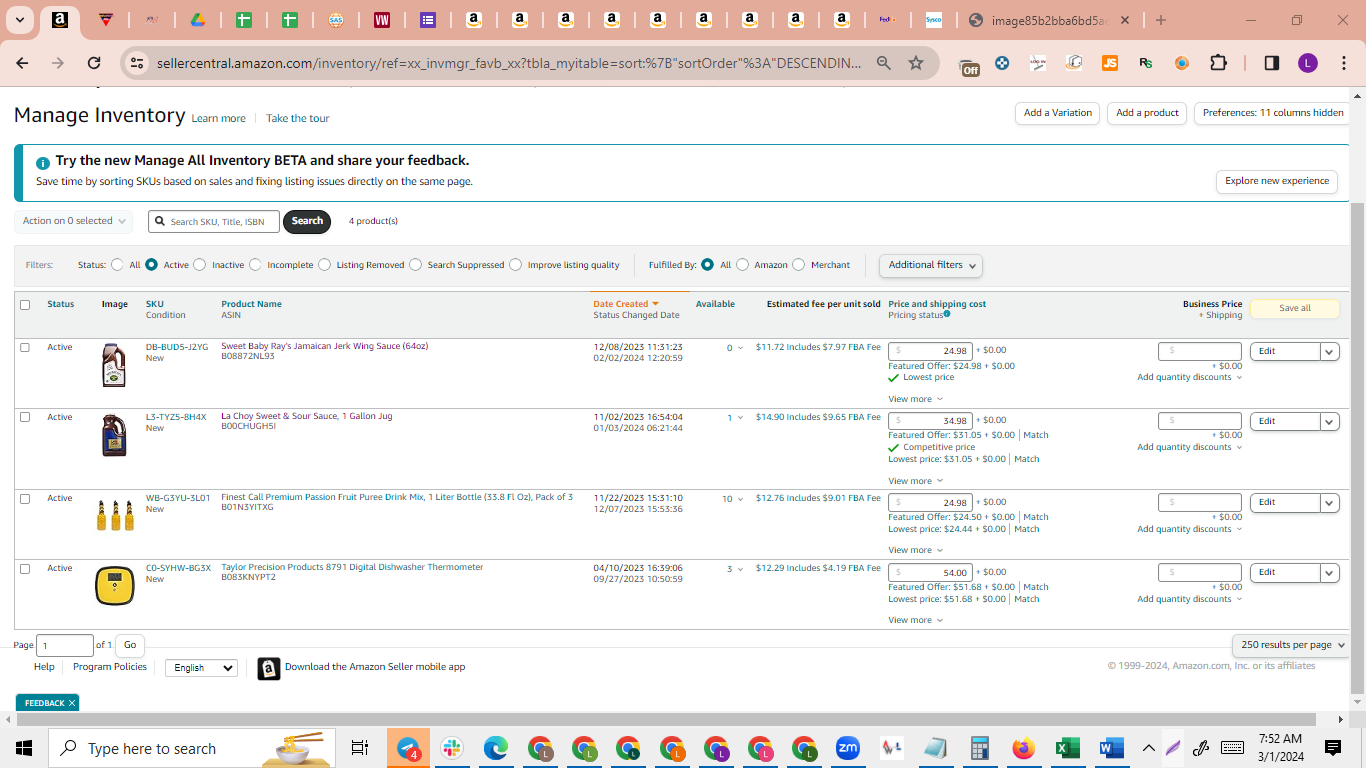Open the English language selector

[x=201, y=668]
